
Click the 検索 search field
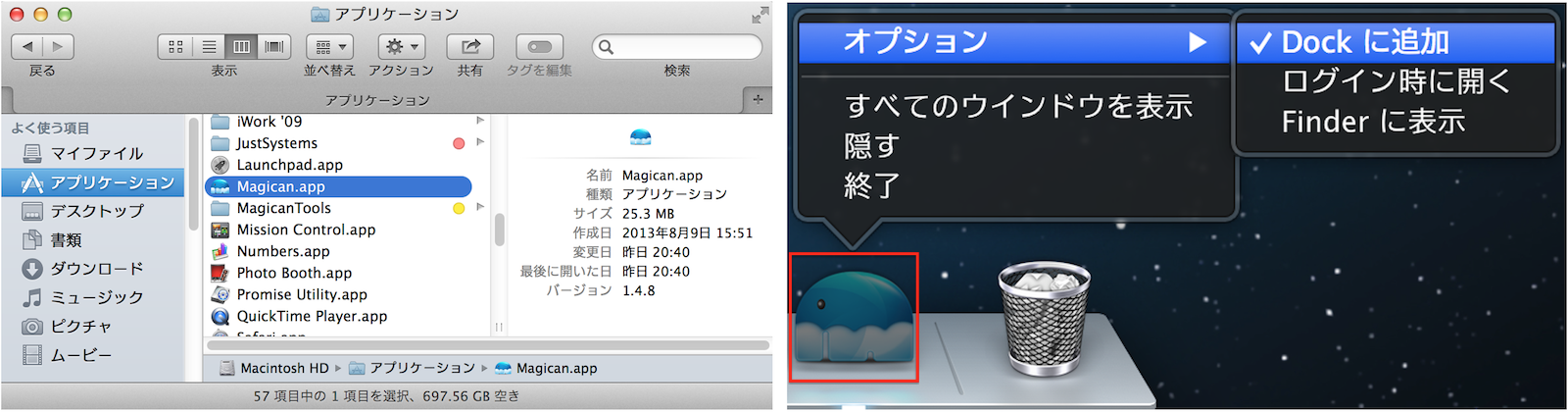pyautogui.click(x=676, y=46)
